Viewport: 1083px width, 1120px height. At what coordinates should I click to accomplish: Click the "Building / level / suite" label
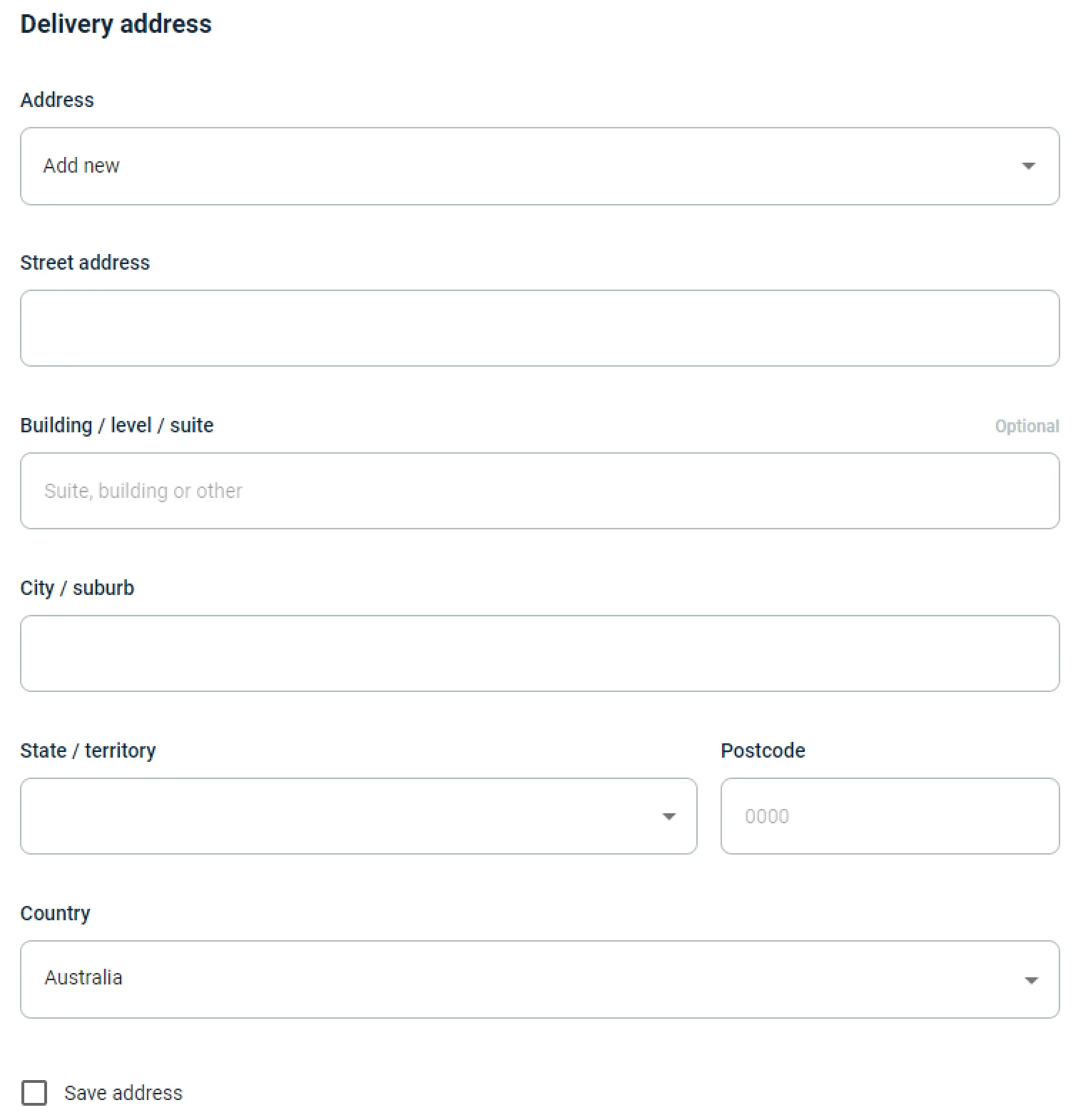coord(117,425)
